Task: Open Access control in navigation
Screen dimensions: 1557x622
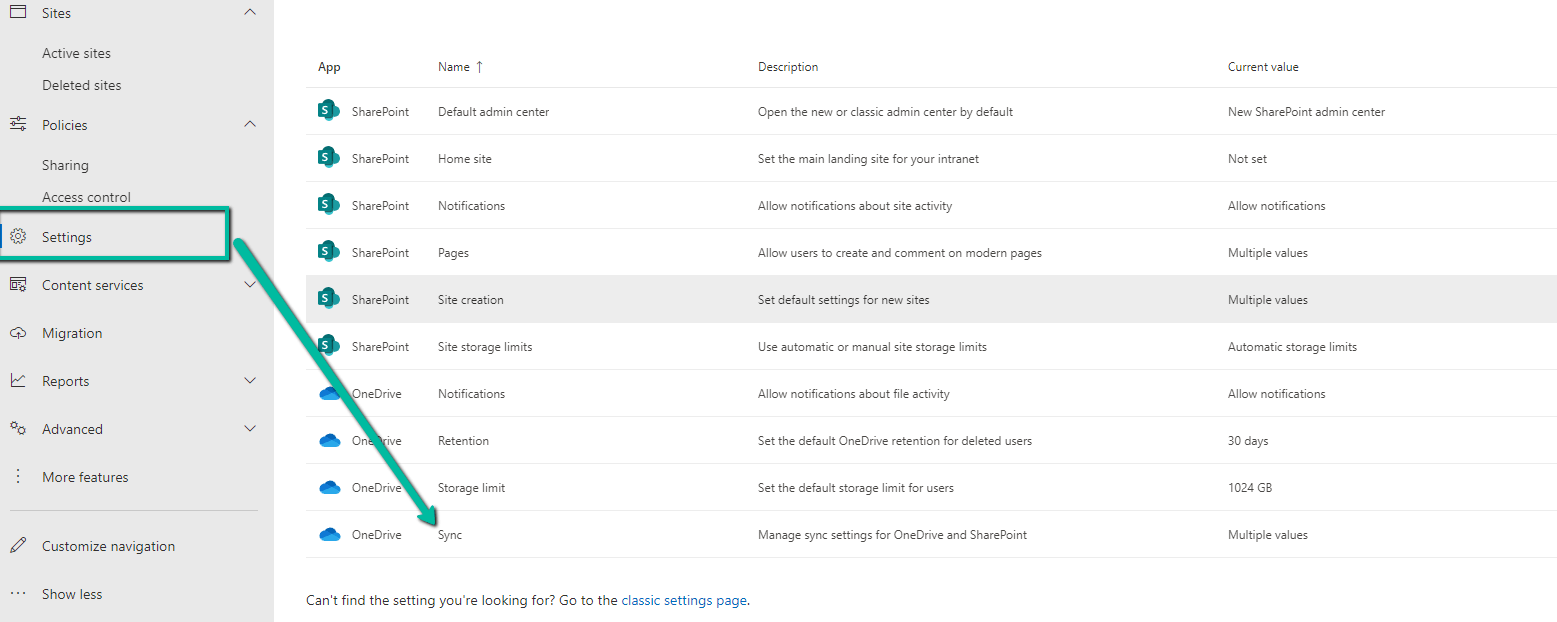Action: point(86,197)
